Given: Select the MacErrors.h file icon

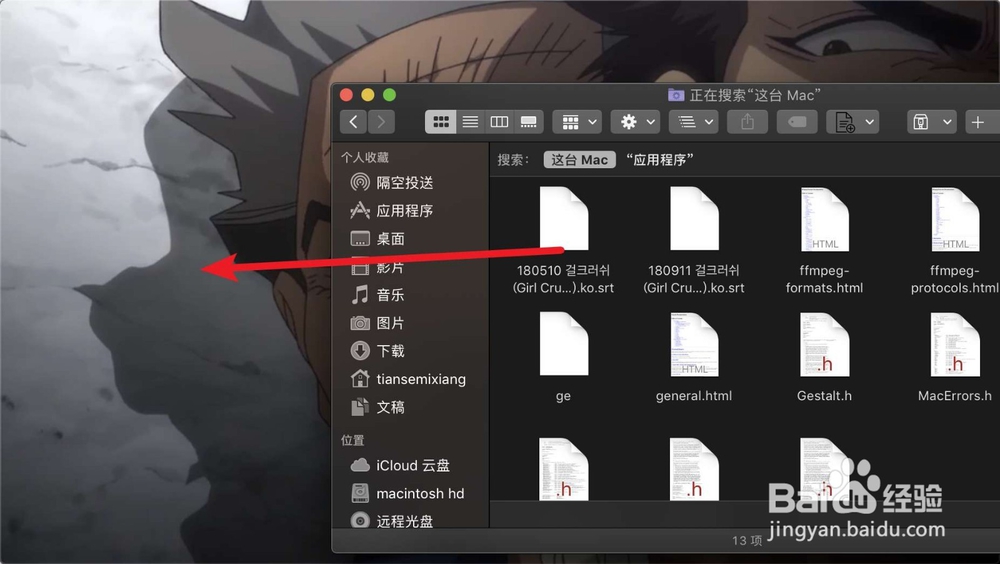Looking at the screenshot, I should click(955, 344).
